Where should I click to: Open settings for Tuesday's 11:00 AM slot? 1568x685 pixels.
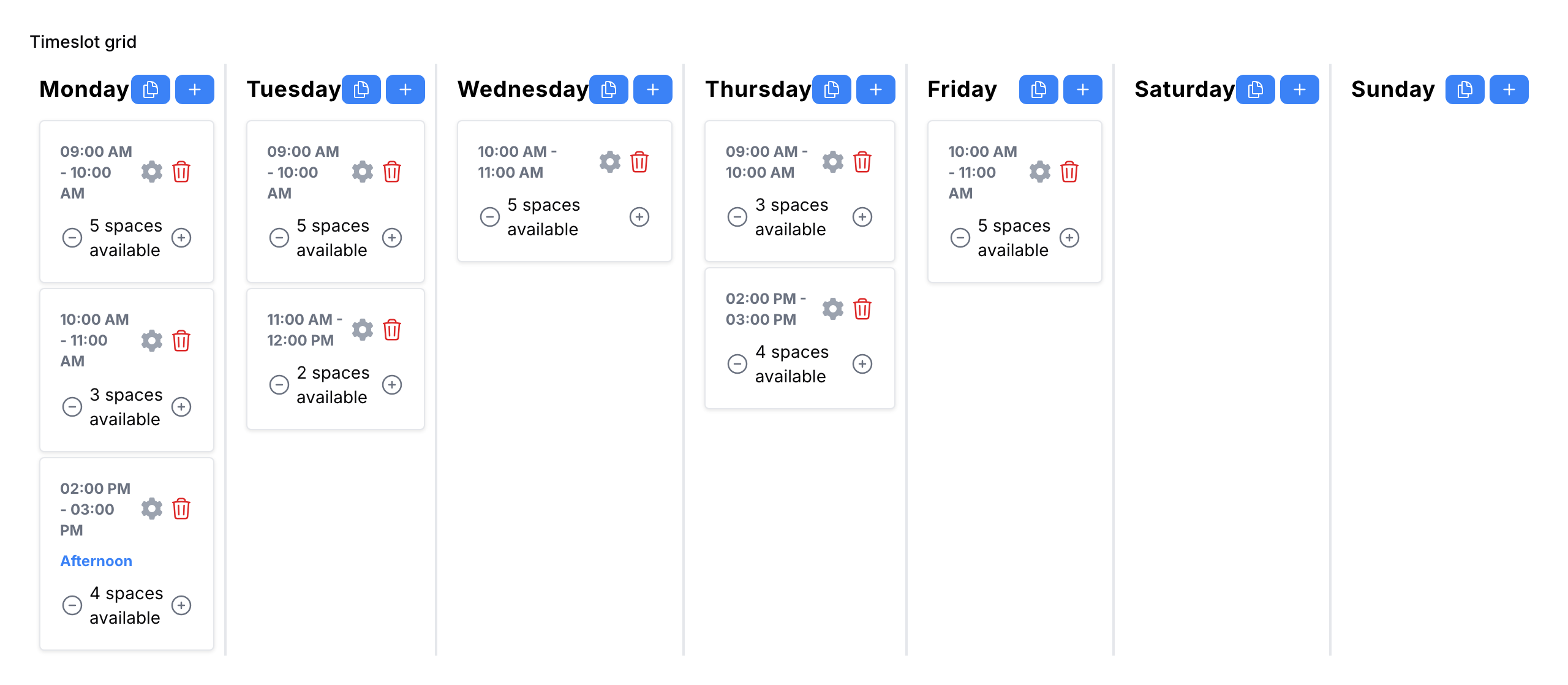coord(362,330)
